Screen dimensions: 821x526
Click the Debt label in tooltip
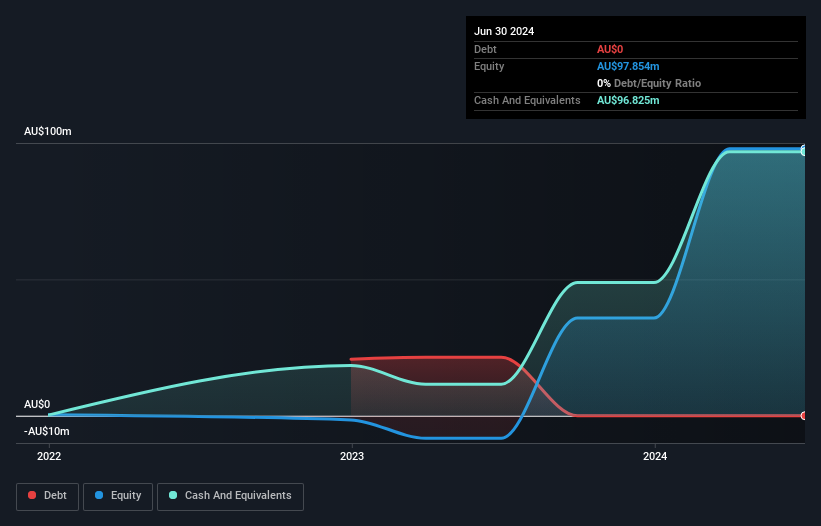[485, 49]
